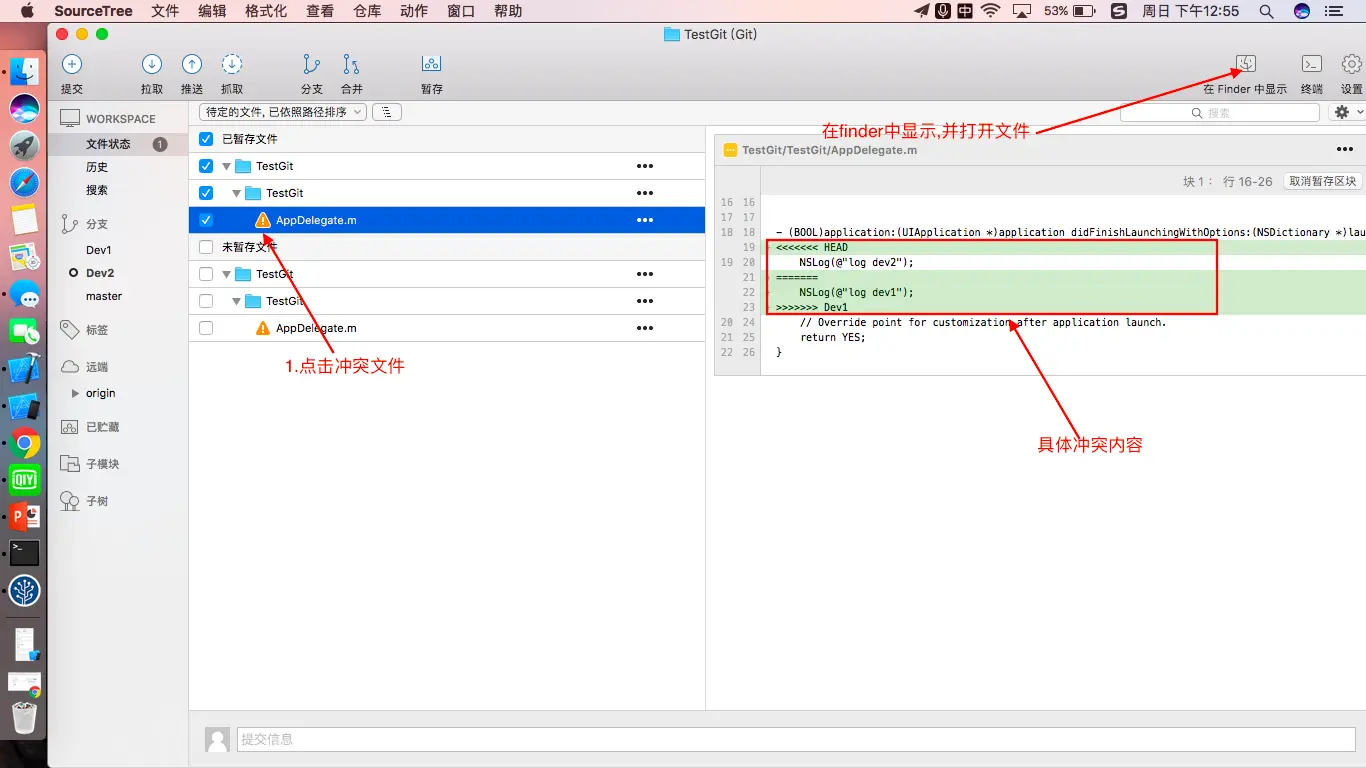
Task: Click the search (搜索) input field
Action: click(x=1220, y=113)
